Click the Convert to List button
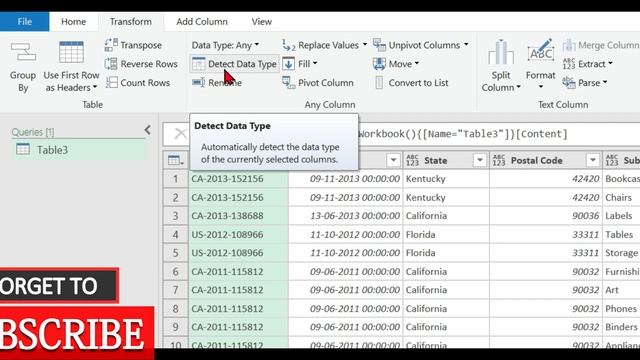The height and width of the screenshot is (360, 640). [x=411, y=82]
